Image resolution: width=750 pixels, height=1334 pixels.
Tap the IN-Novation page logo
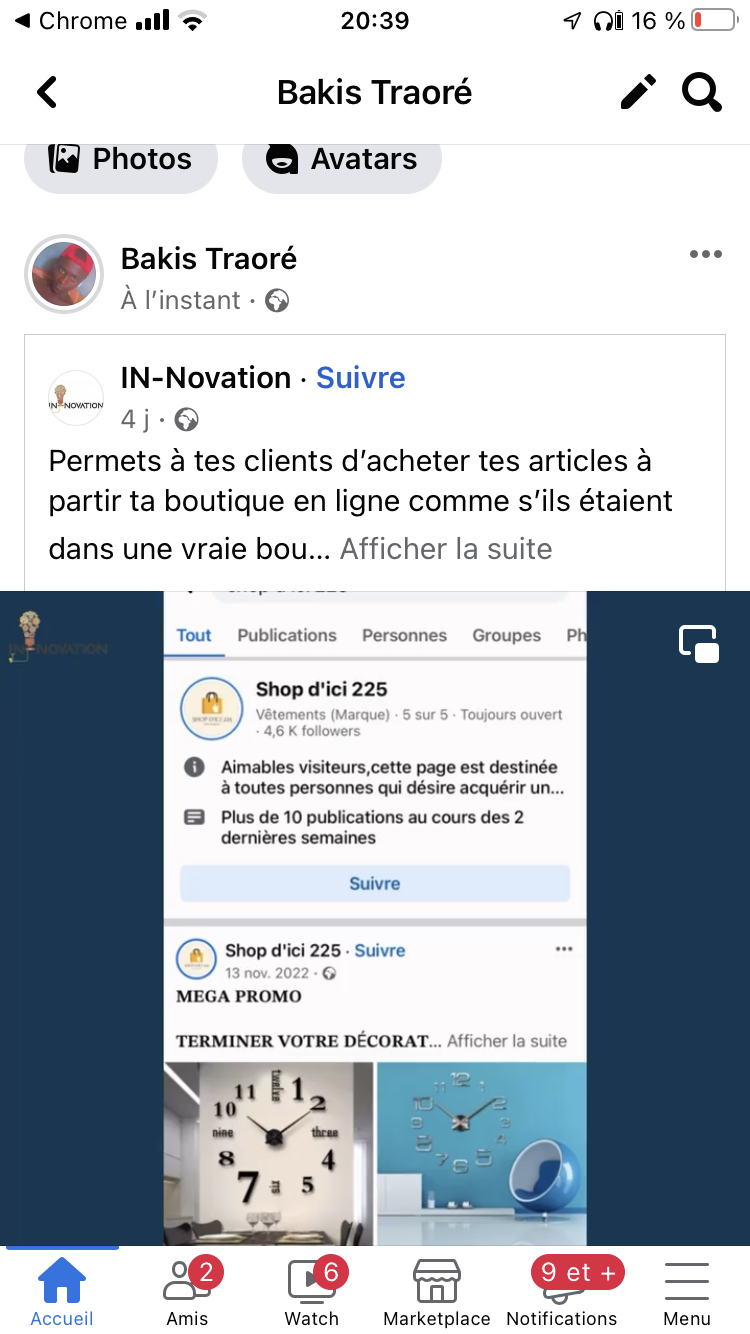(76, 398)
